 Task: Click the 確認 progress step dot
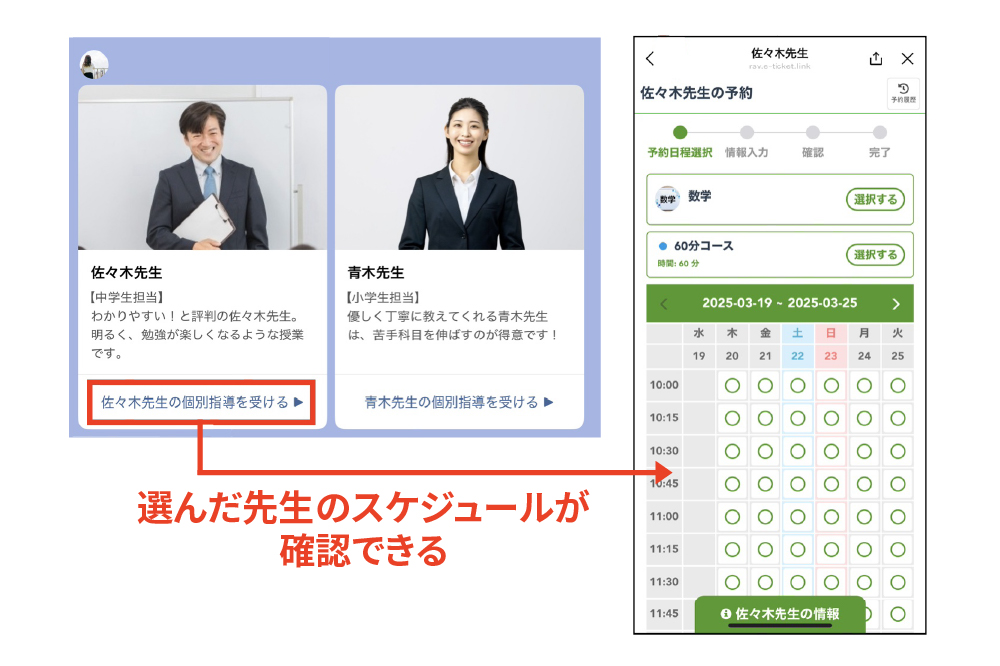812,133
